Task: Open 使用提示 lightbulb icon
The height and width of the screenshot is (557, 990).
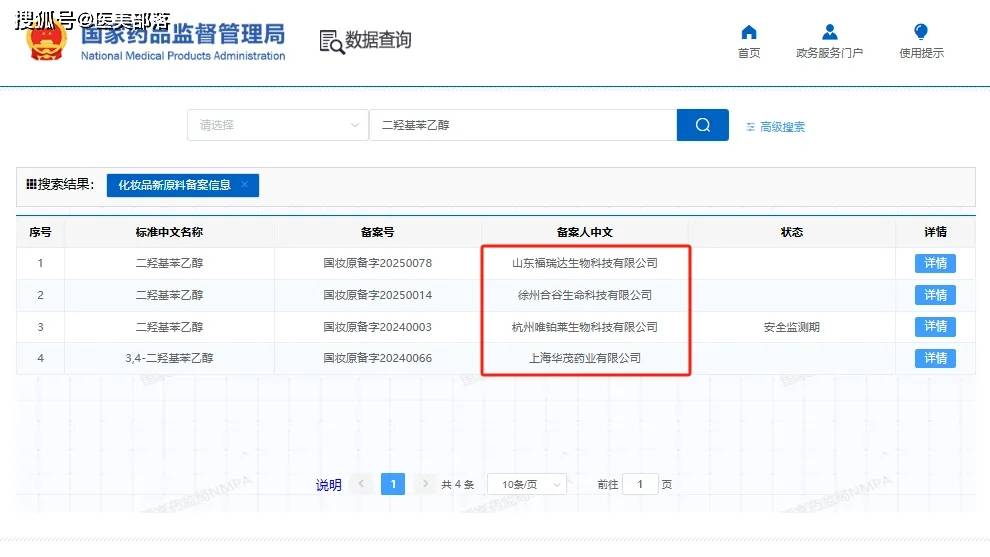Action: (921, 32)
